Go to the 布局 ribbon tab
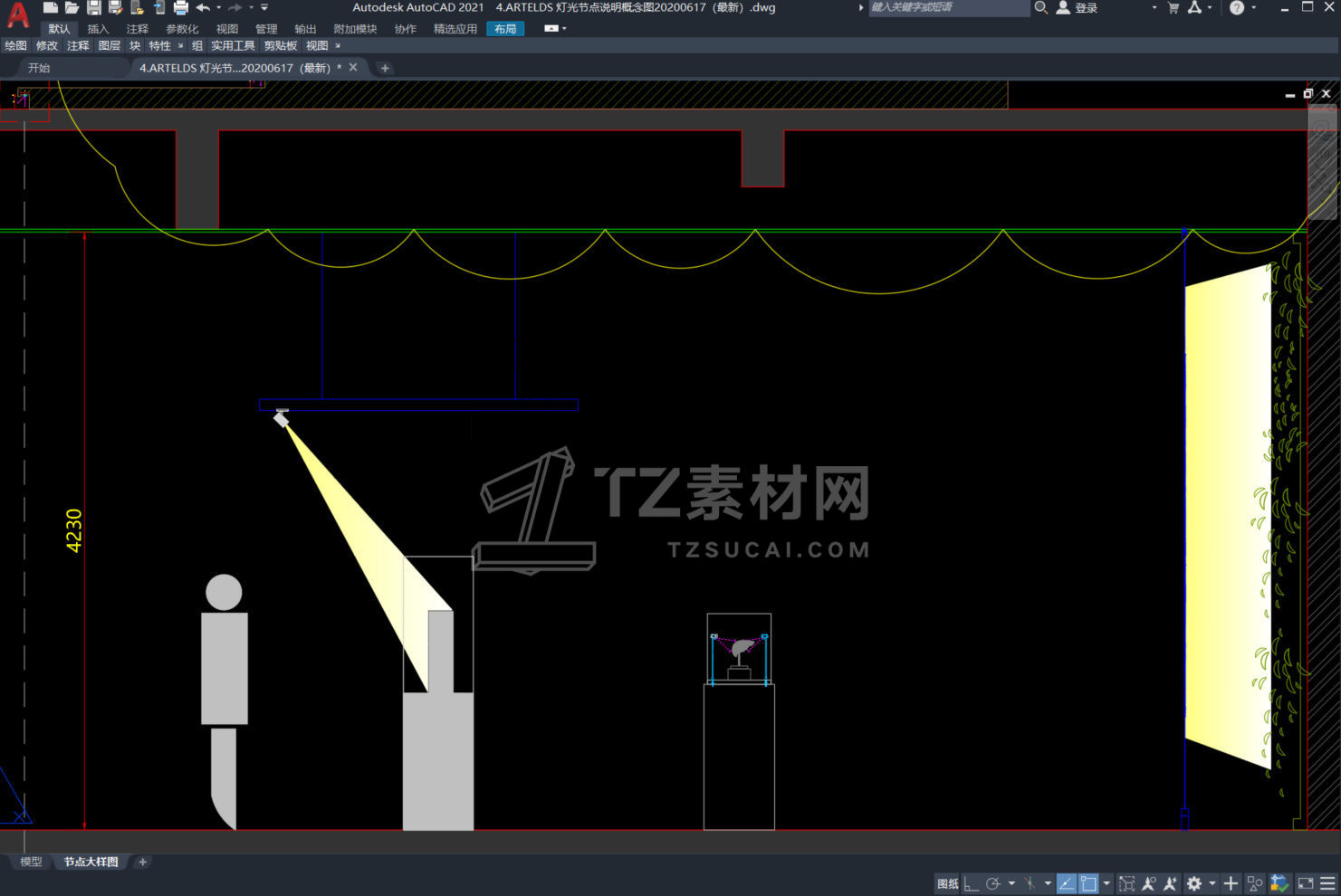The image size is (1341, 896). coord(505,29)
